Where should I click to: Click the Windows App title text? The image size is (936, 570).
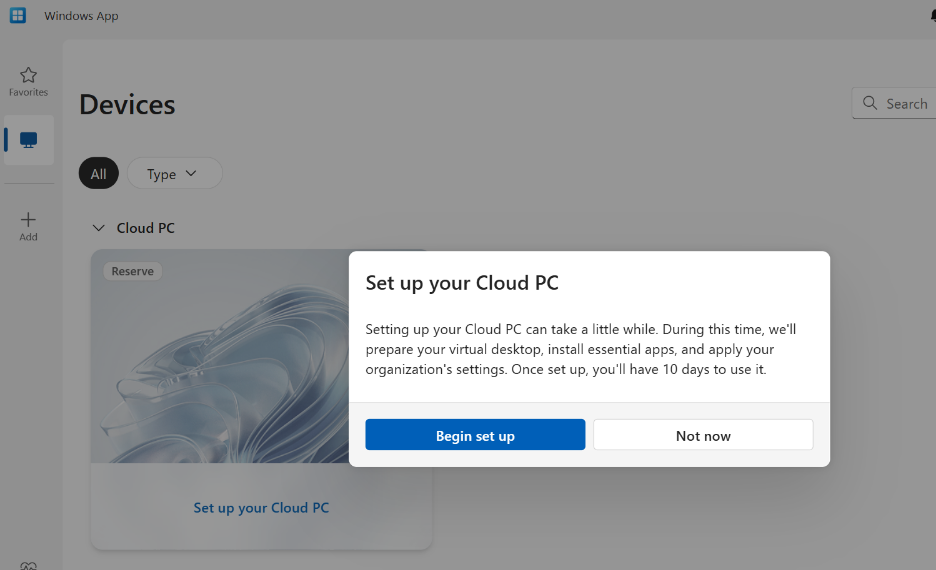point(81,16)
